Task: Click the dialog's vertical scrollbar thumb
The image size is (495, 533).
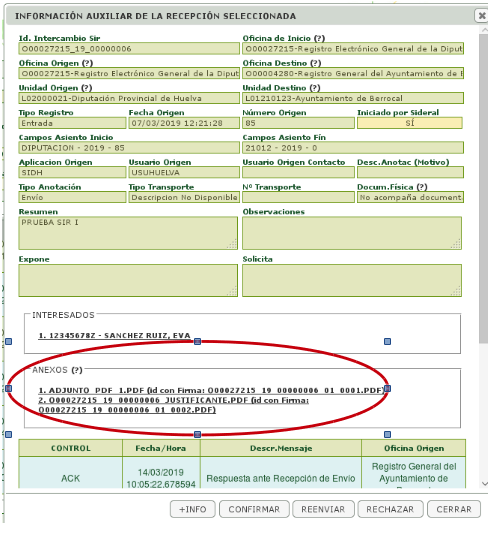Action: [x=483, y=189]
